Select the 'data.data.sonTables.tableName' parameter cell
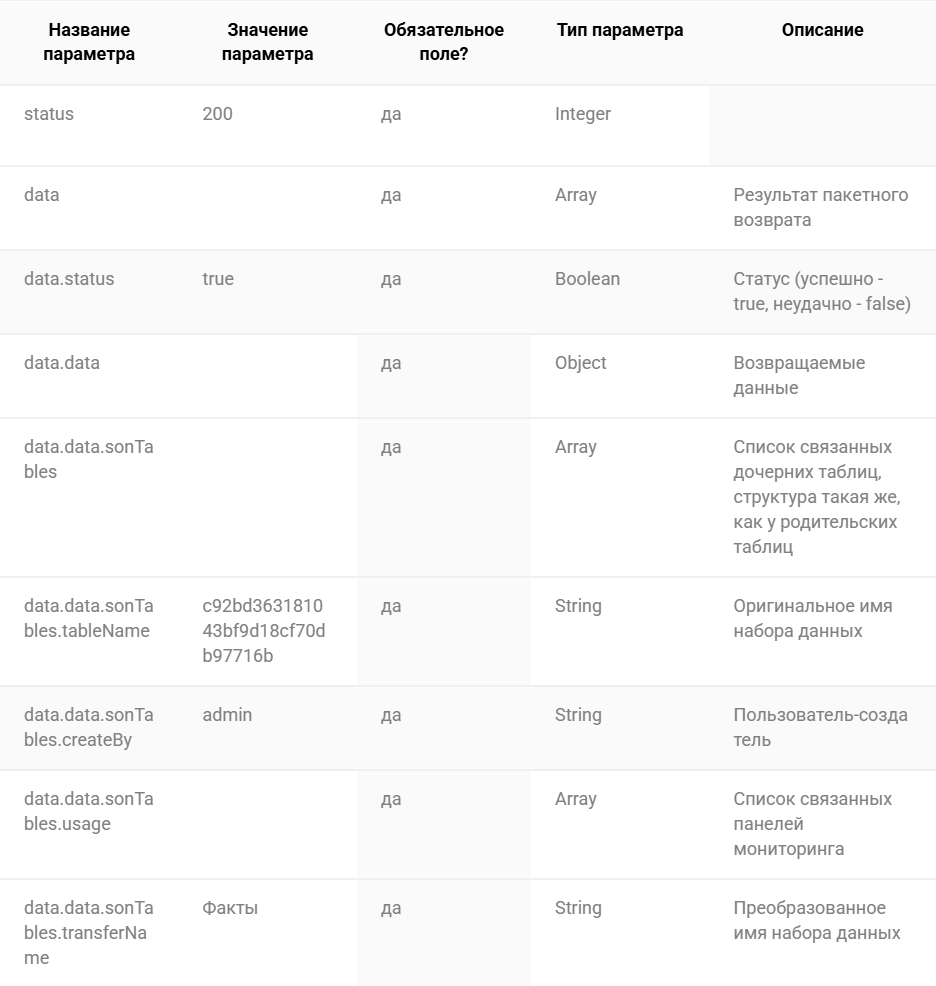Image resolution: width=936 pixels, height=986 pixels. click(x=89, y=618)
